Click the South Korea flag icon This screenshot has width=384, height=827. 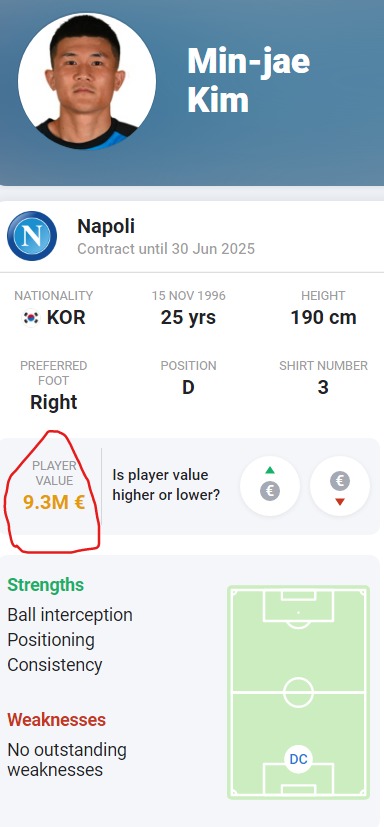tap(31, 318)
